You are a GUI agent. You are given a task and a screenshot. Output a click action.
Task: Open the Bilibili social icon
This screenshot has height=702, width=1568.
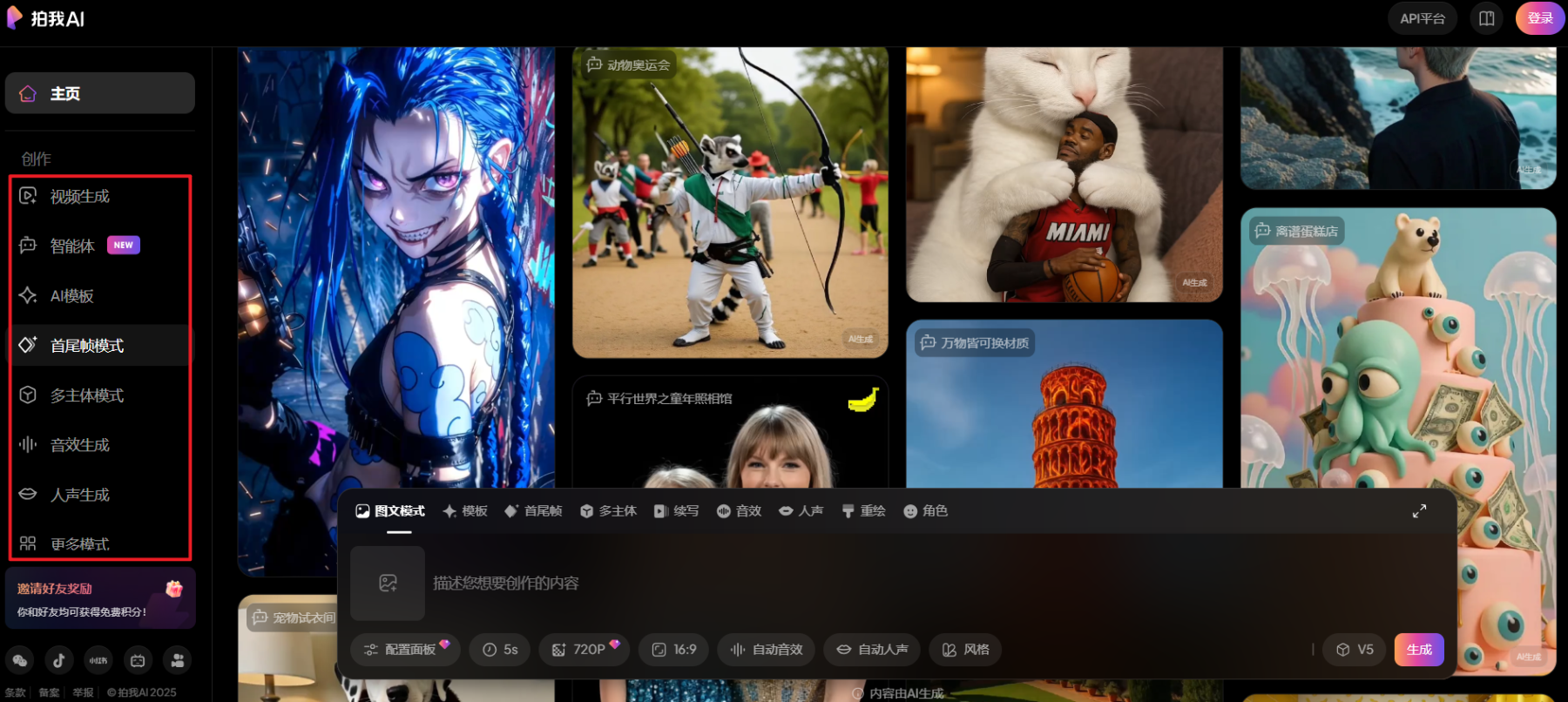138,660
